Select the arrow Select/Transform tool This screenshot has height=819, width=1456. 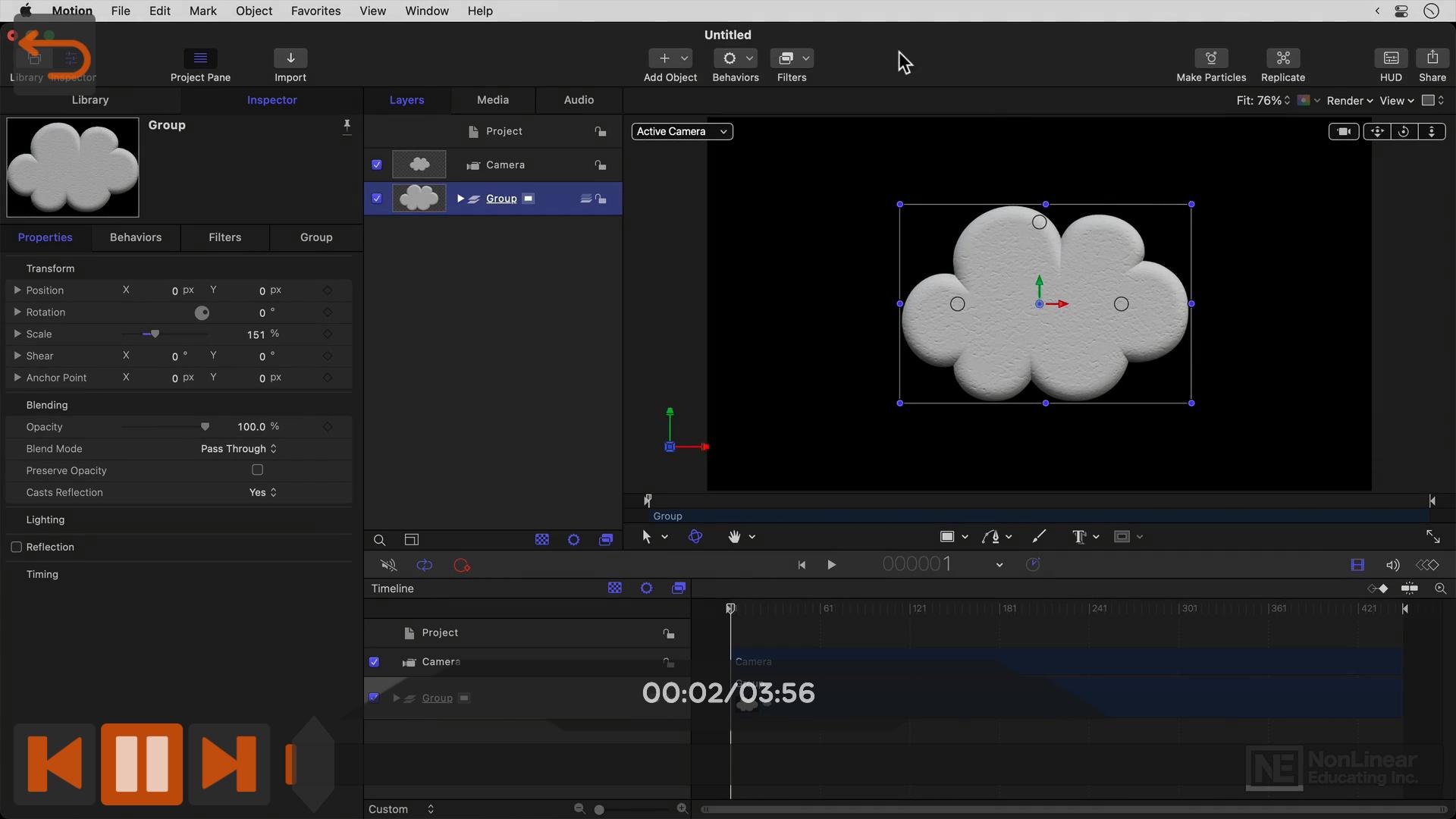(646, 537)
